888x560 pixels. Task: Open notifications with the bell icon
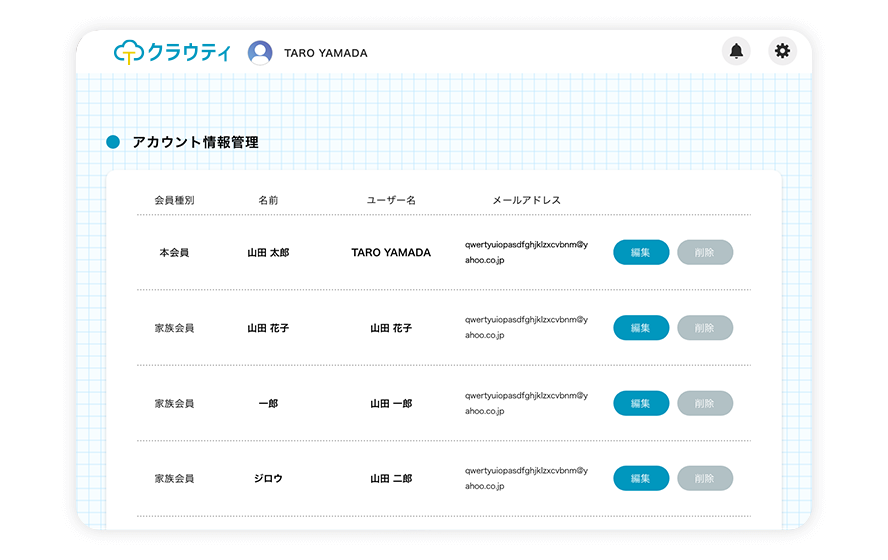click(x=736, y=52)
